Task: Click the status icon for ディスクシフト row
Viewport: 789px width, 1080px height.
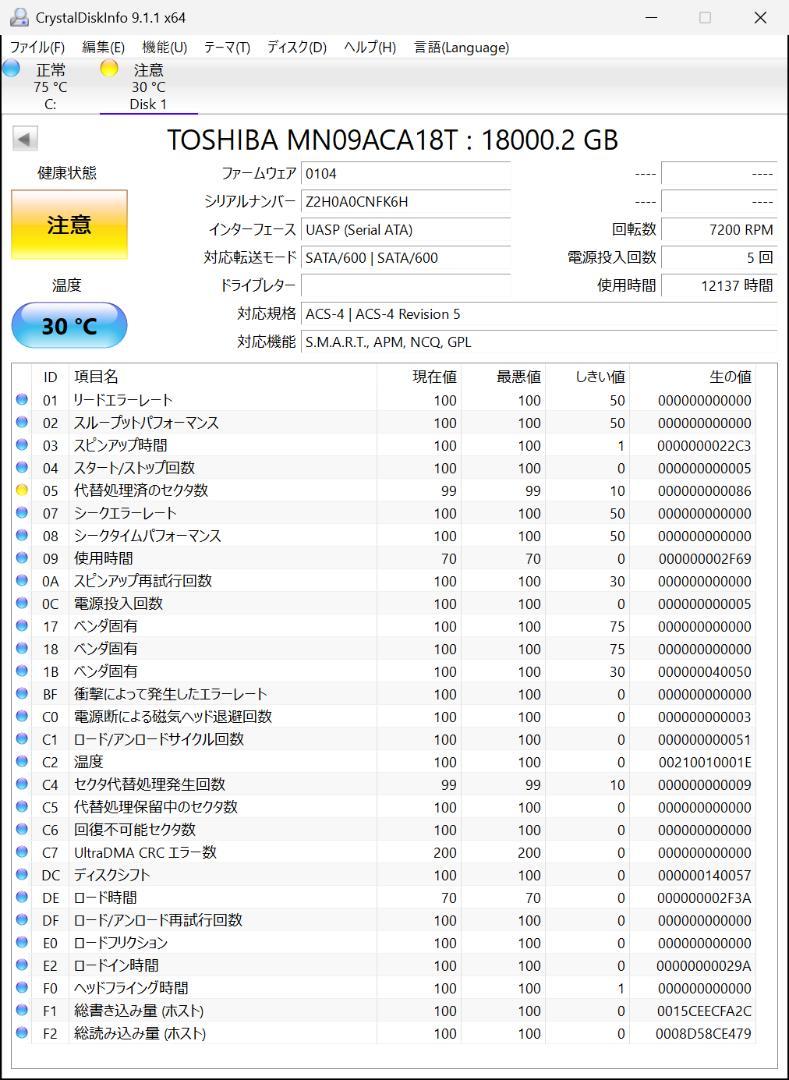Action: point(22,875)
